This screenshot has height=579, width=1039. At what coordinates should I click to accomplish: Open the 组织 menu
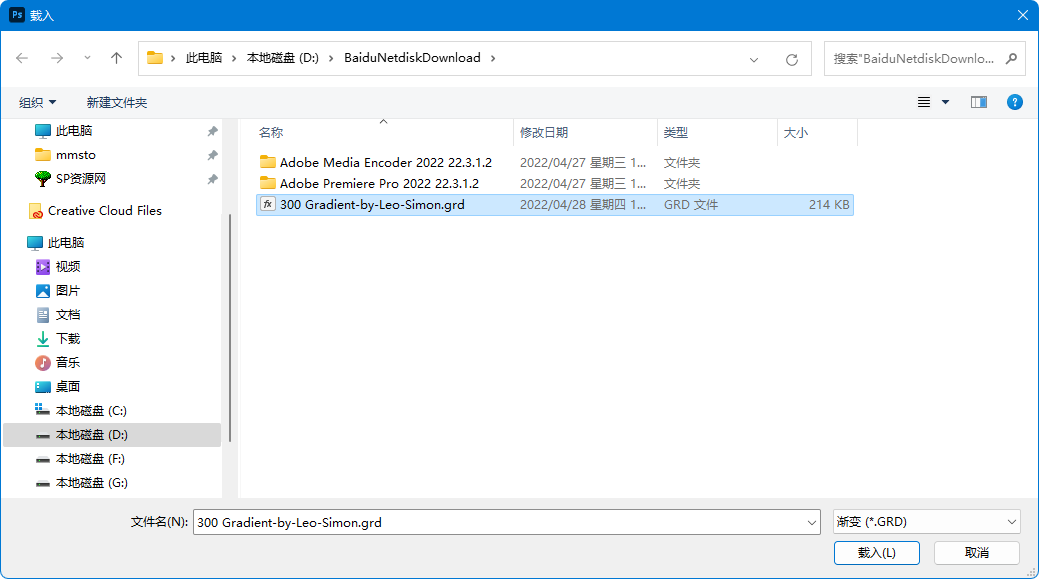[x=37, y=102]
